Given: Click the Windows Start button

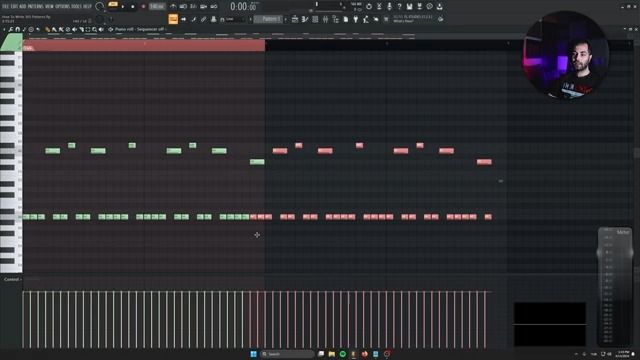Looking at the screenshot, I should 253,354.
